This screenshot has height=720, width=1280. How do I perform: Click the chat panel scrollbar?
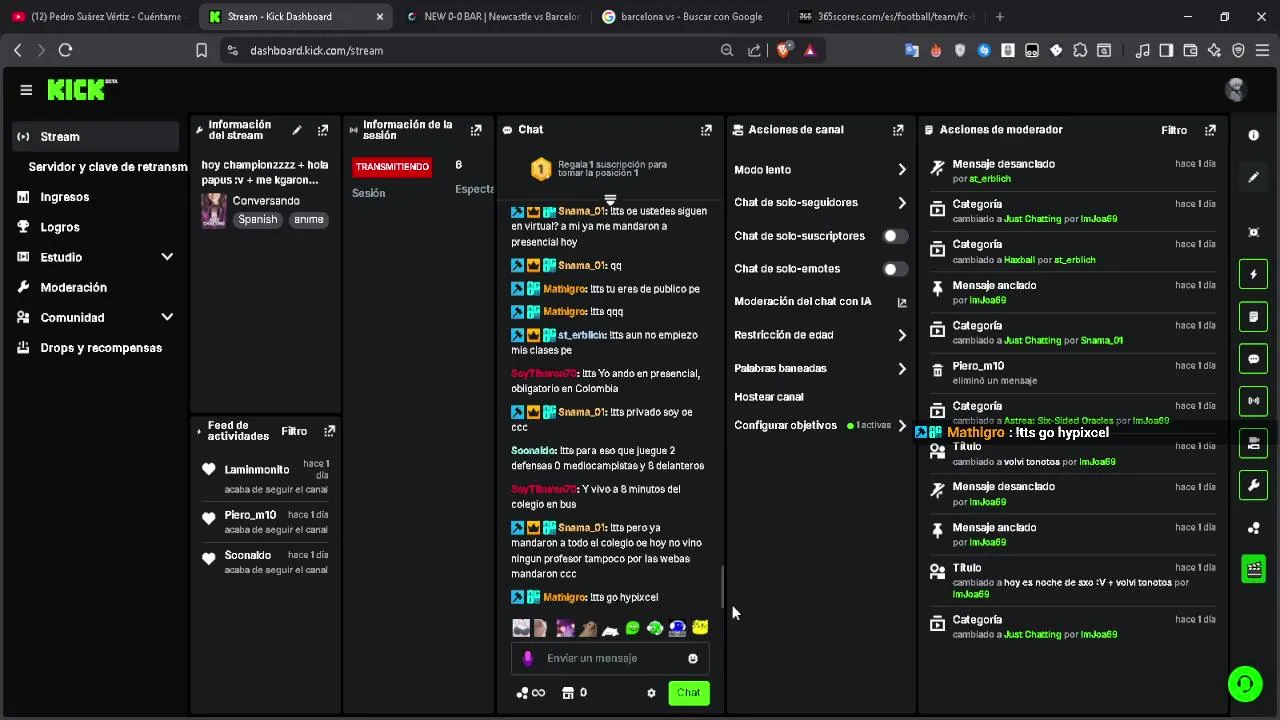tap(722, 587)
